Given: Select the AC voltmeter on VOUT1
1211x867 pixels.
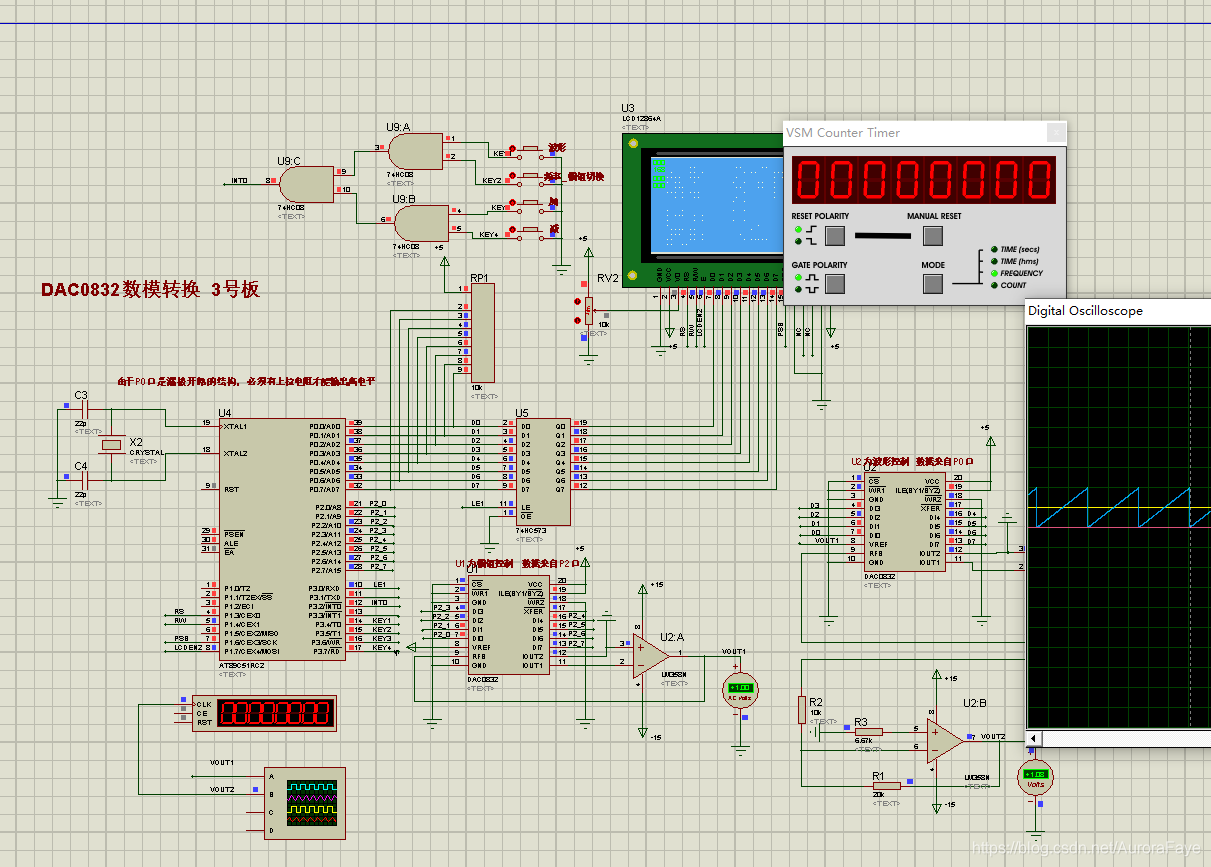Looking at the screenshot, I should (x=740, y=688).
